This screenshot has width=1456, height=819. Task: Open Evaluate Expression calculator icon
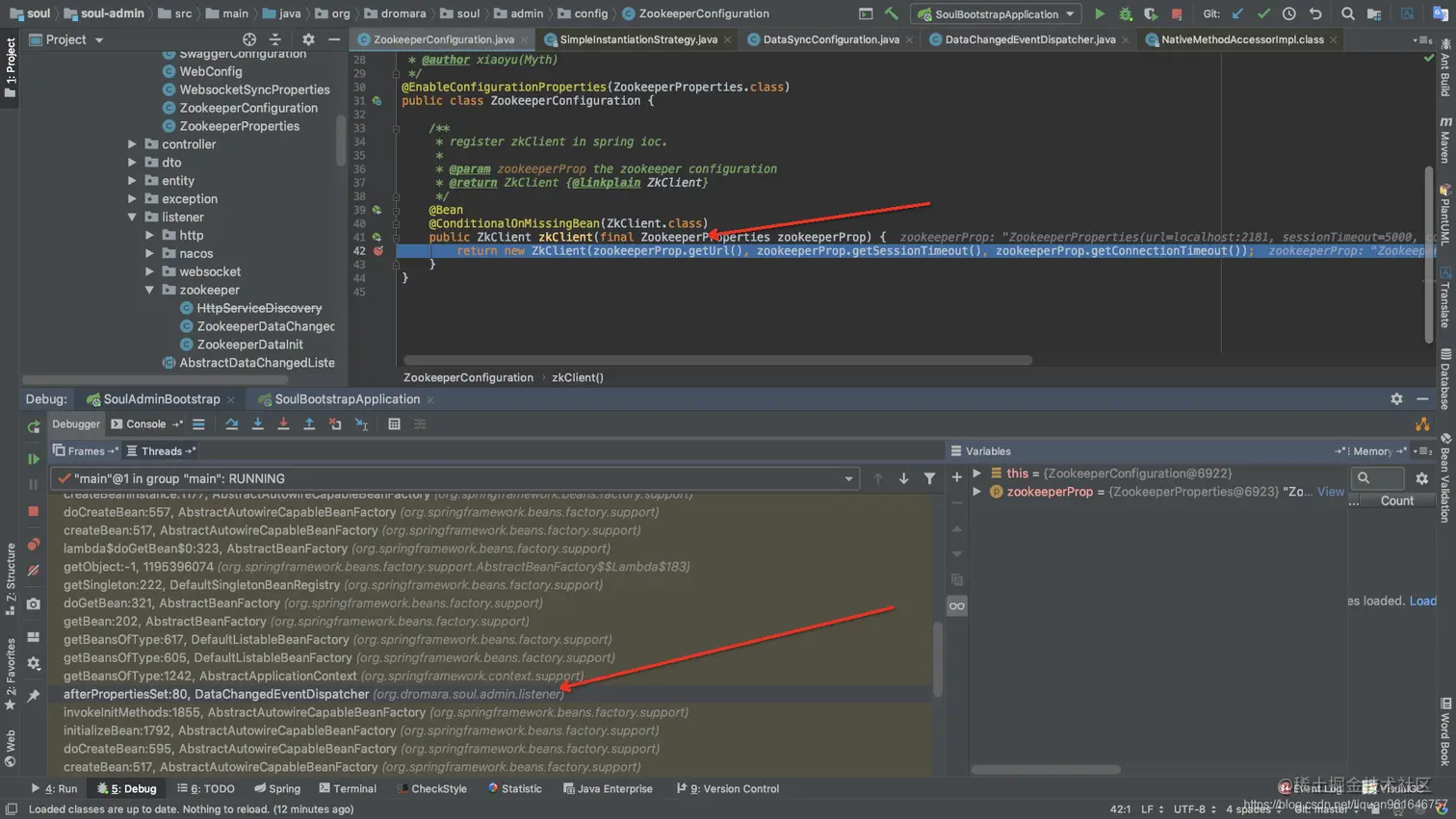[394, 424]
